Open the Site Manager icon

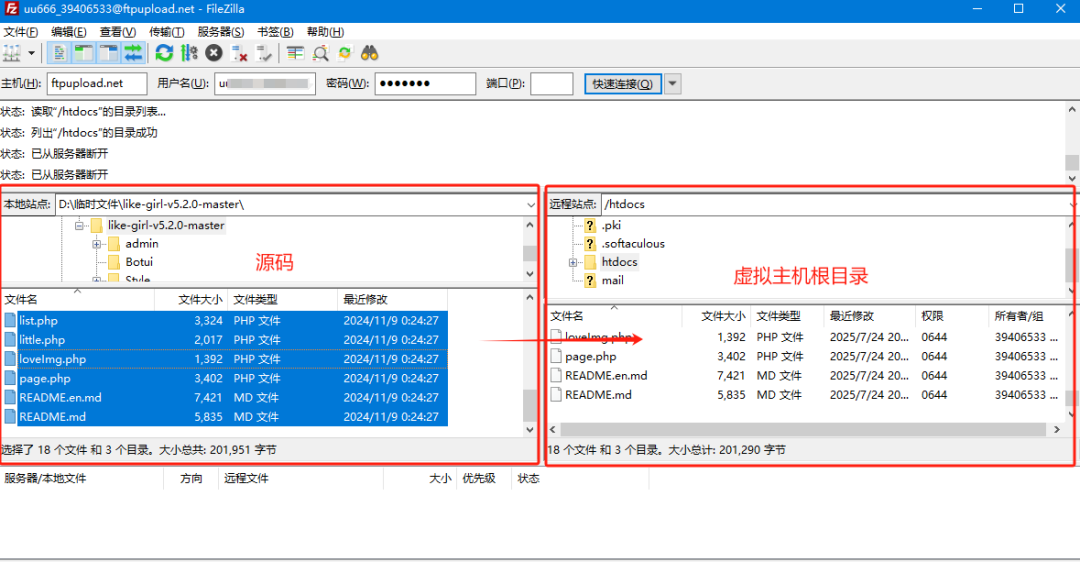[13, 53]
